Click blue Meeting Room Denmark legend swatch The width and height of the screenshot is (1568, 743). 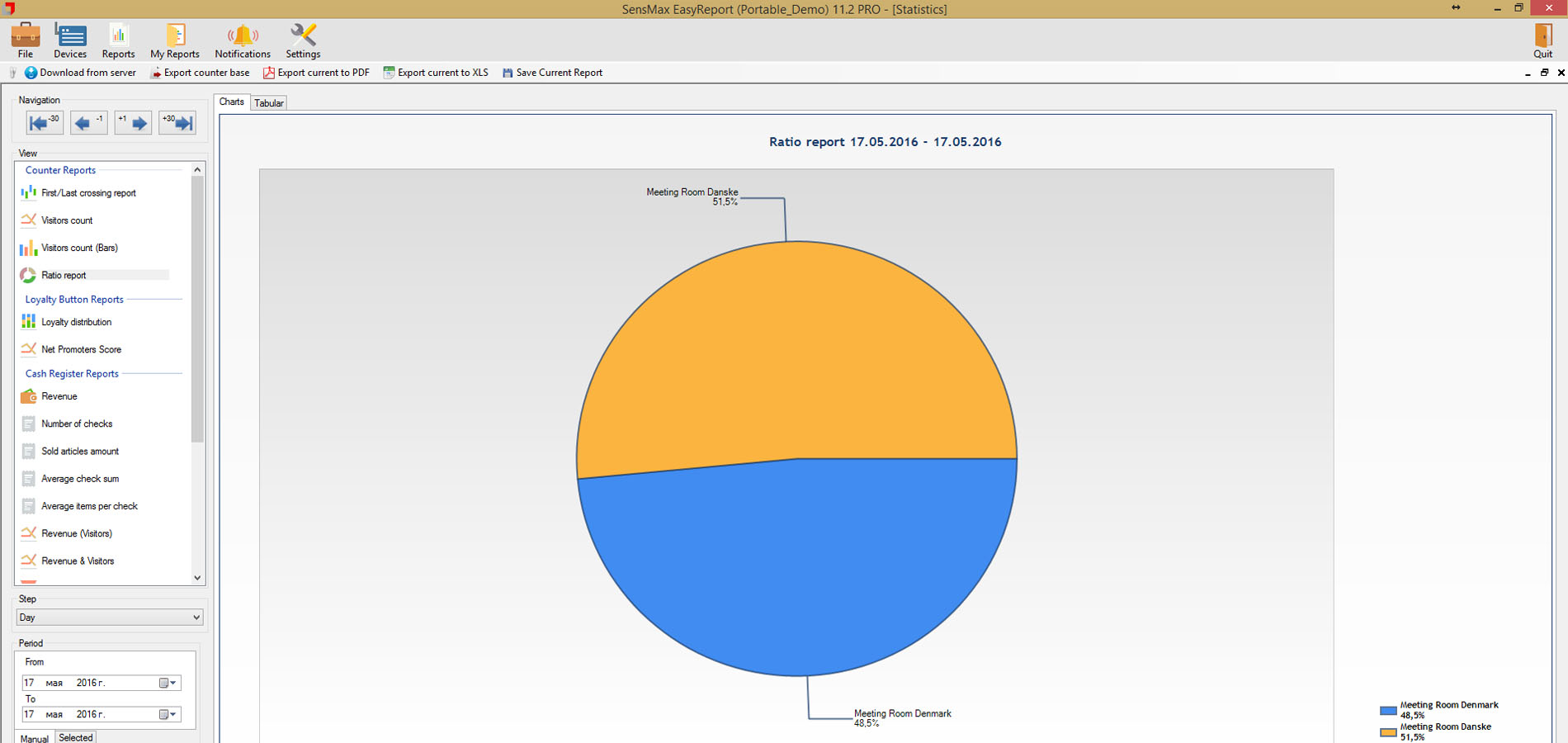pos(1388,710)
